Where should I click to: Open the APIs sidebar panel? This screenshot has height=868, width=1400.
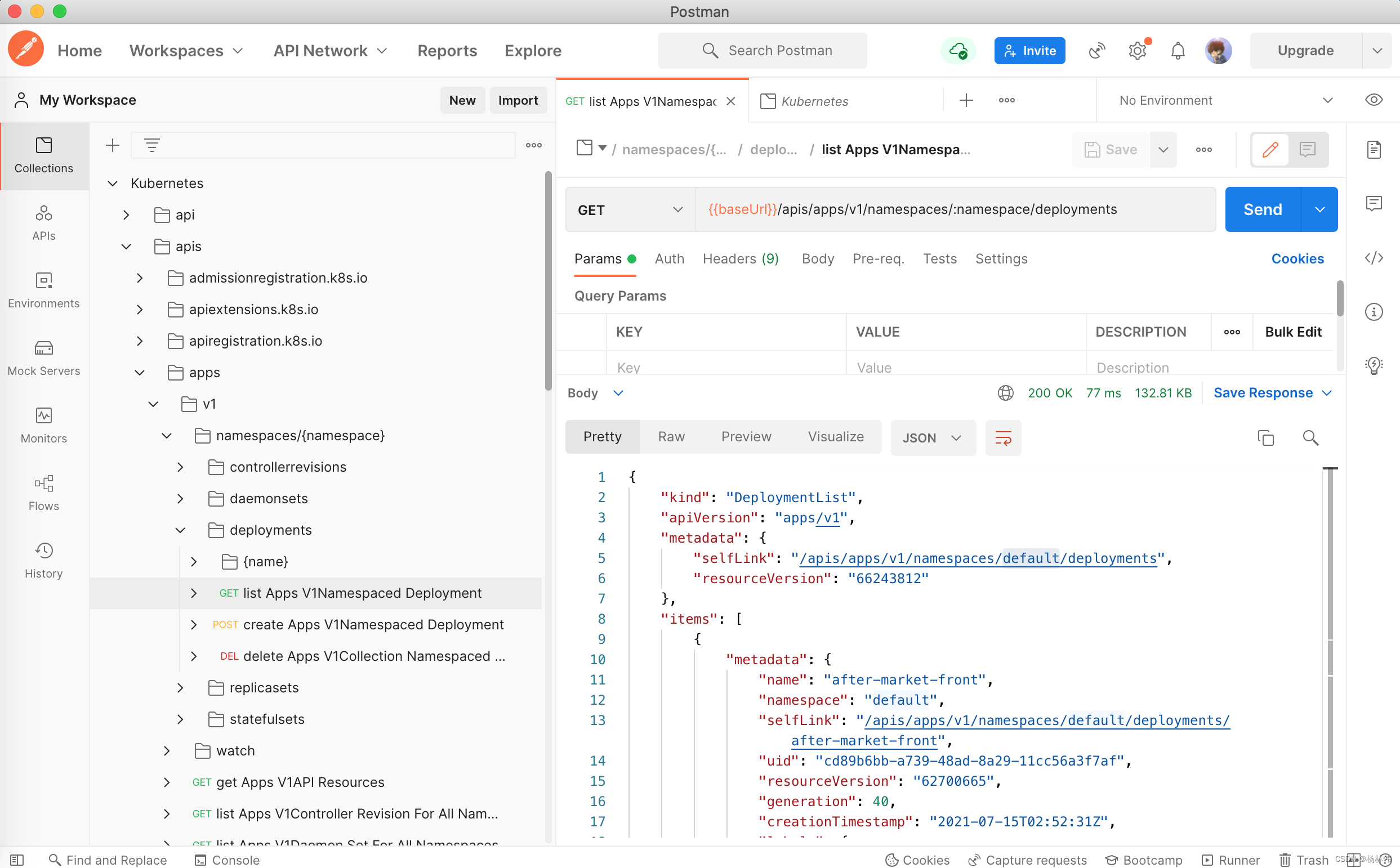pos(43,223)
